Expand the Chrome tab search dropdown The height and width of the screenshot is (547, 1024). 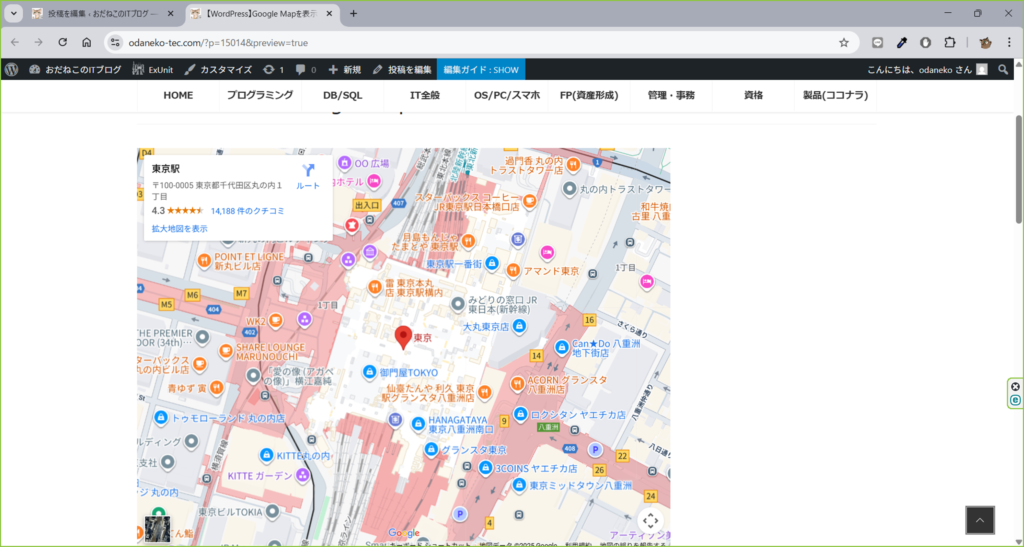pyautogui.click(x=14, y=14)
